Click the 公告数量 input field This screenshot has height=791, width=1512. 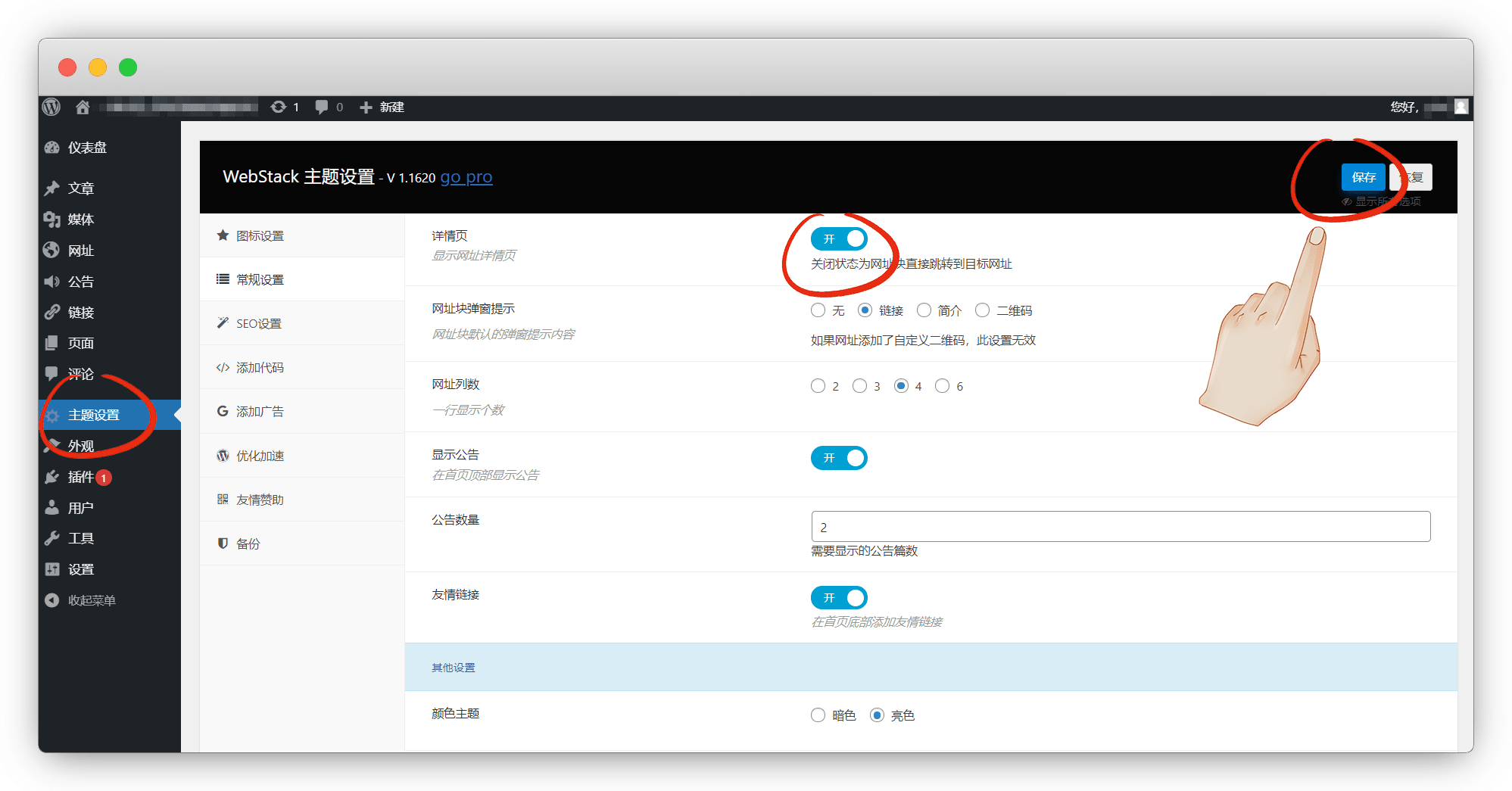pyautogui.click(x=1121, y=527)
